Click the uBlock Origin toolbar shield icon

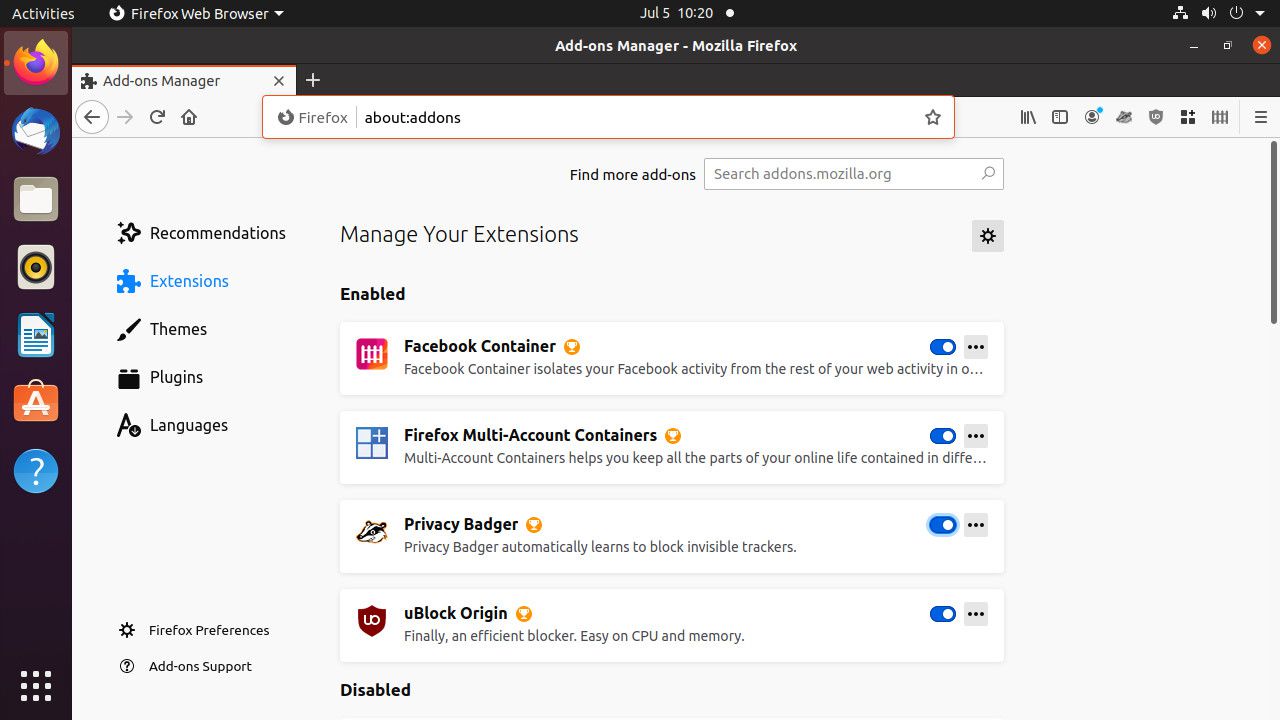(1156, 117)
